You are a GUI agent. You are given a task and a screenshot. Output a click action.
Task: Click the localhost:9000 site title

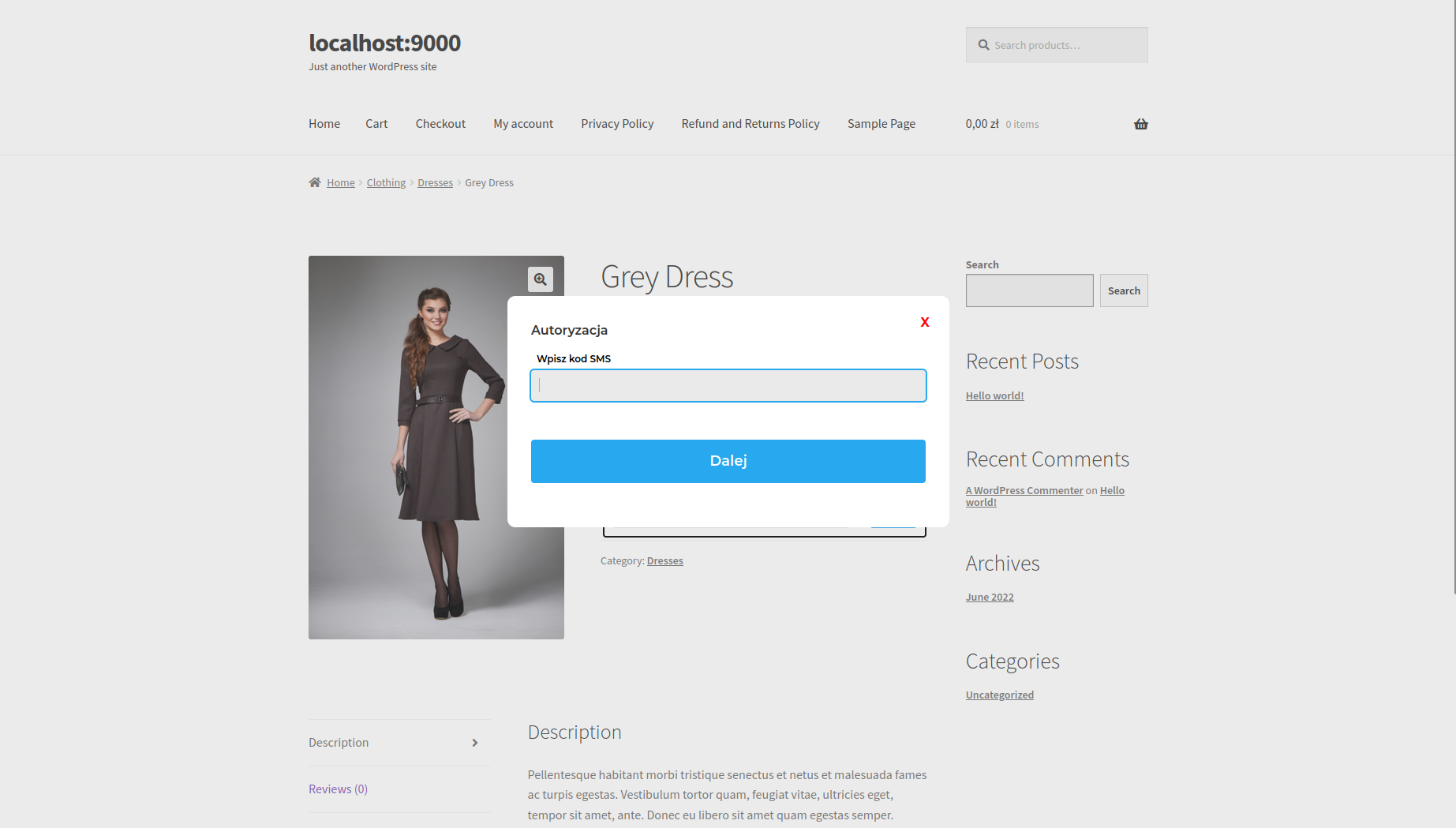(384, 43)
